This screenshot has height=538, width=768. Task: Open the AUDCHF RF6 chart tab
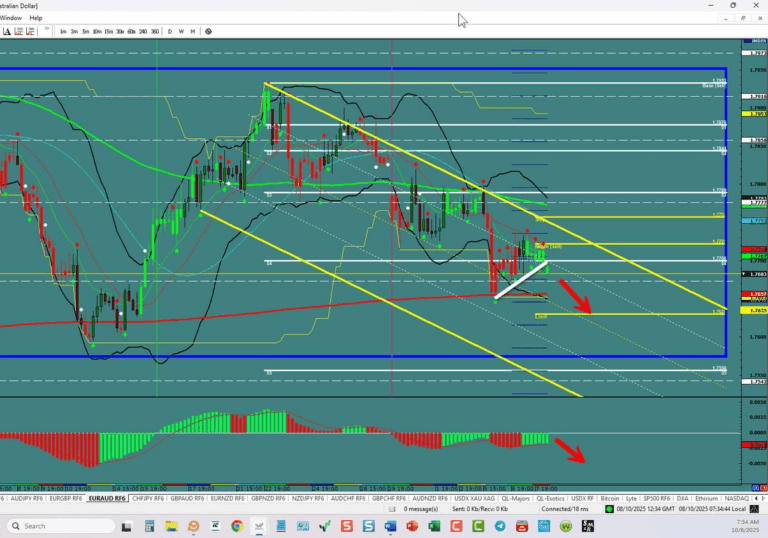(348, 498)
